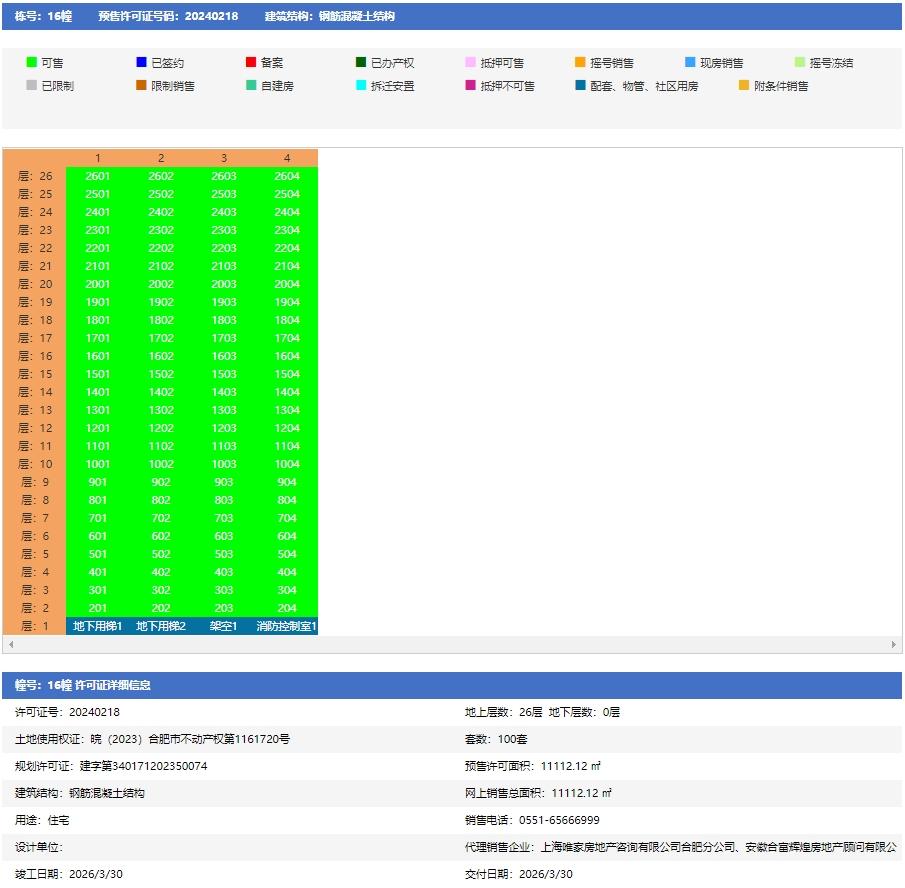Click the 层: 13 row label

pos(35,410)
